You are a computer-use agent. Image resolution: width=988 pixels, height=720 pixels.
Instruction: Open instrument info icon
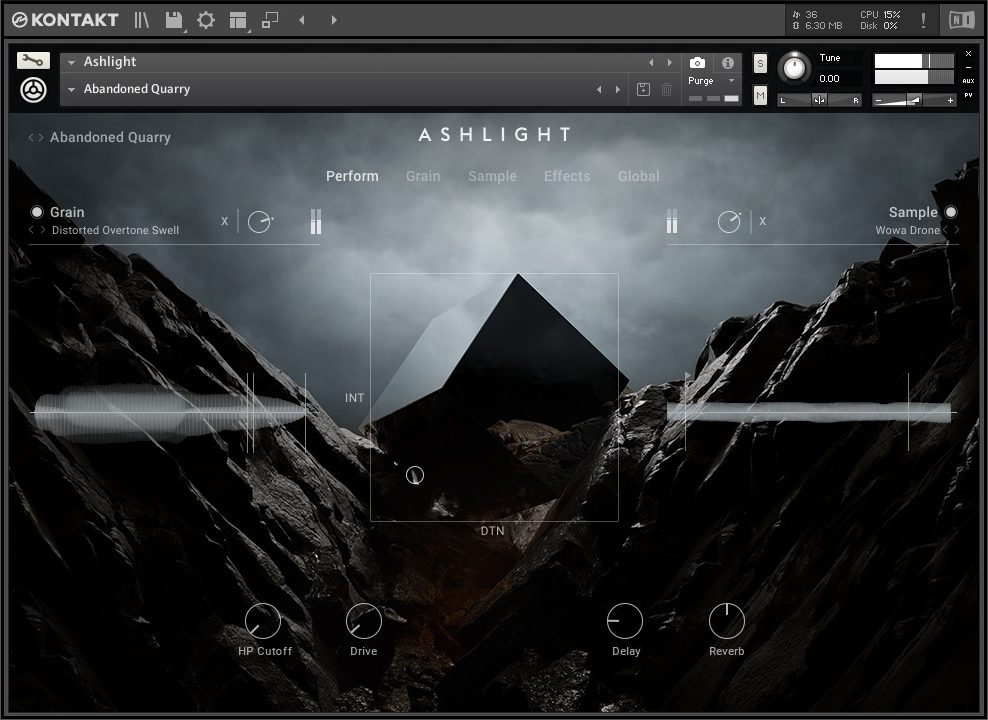pyautogui.click(x=728, y=63)
